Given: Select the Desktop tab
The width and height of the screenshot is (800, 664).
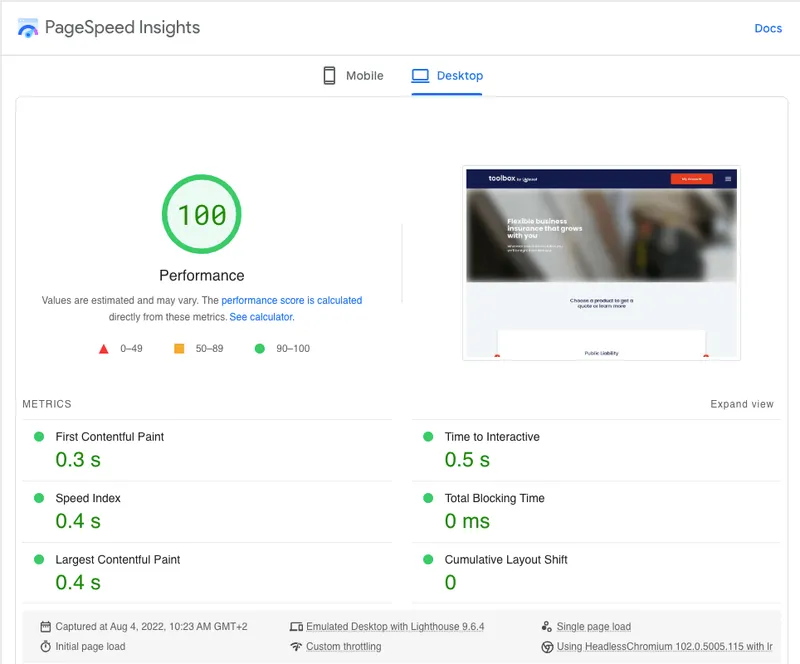Looking at the screenshot, I should 447,75.
